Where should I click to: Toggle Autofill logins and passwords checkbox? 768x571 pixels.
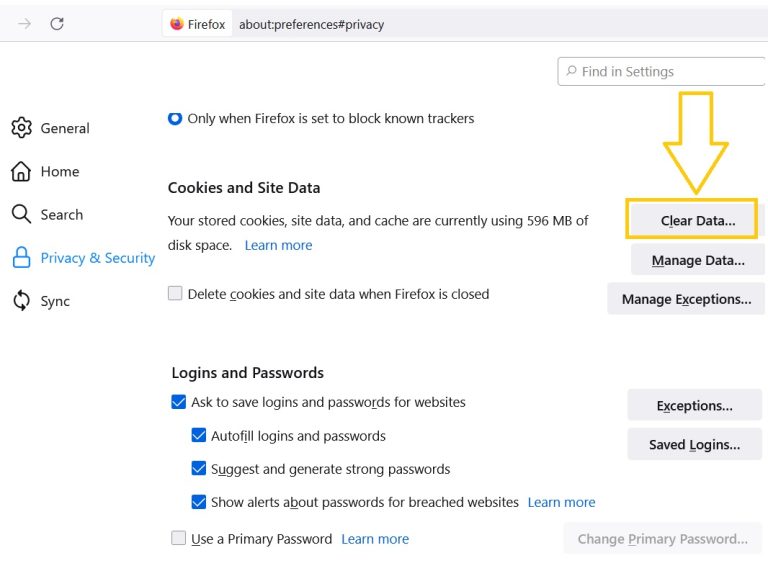[198, 435]
